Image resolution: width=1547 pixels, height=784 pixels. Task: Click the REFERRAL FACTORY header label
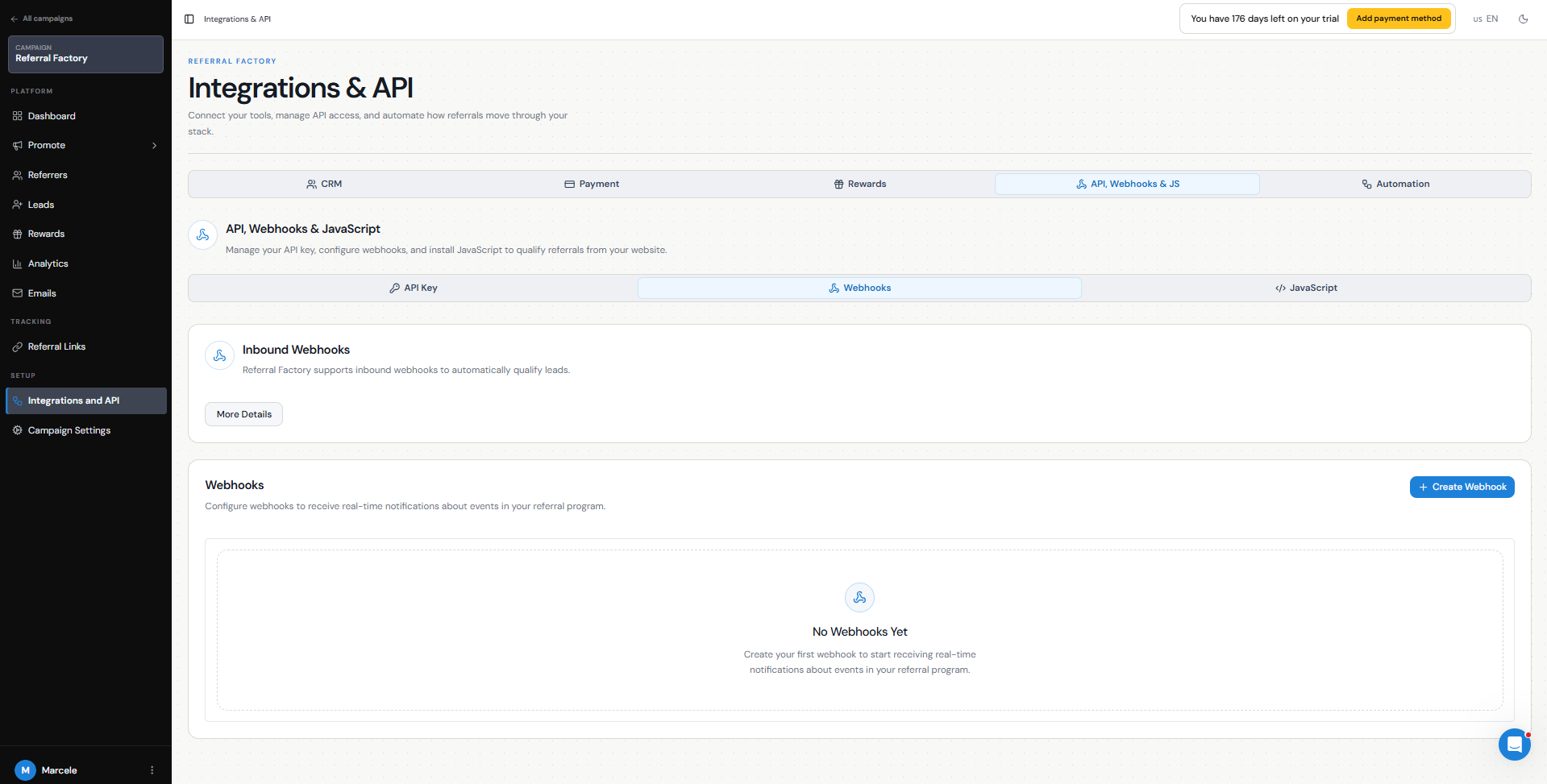(232, 61)
